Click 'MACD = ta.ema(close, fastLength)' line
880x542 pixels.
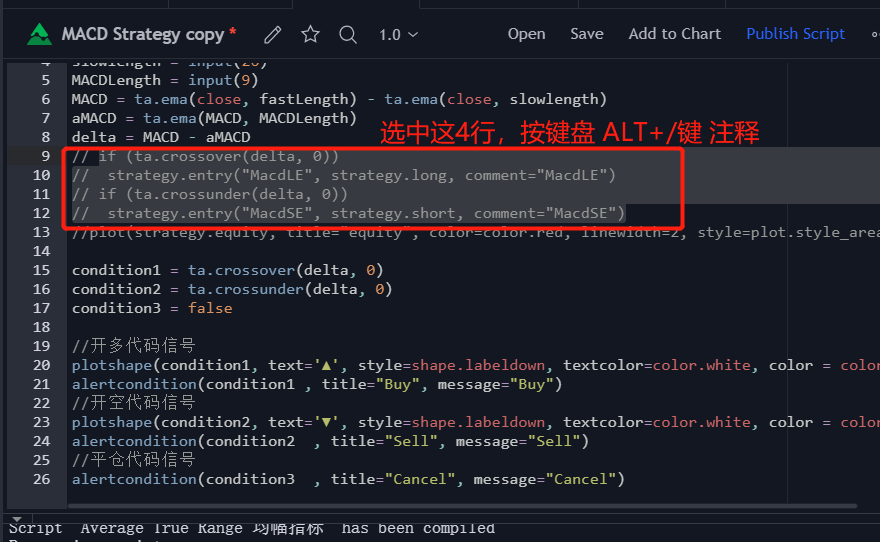coord(339,99)
